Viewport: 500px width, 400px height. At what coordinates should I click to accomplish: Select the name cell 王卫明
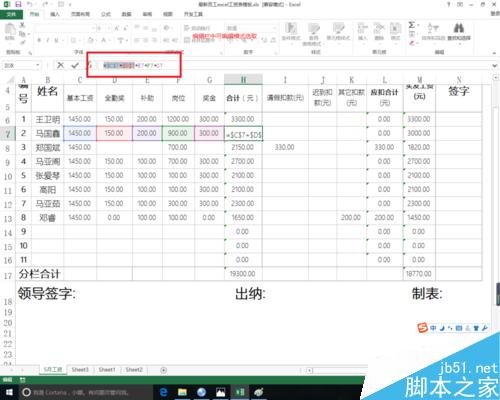point(48,119)
